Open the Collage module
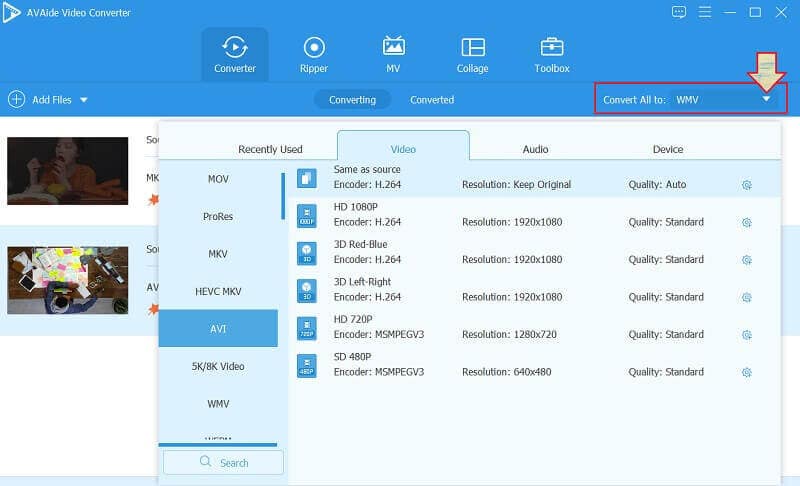 pyautogui.click(x=472, y=55)
